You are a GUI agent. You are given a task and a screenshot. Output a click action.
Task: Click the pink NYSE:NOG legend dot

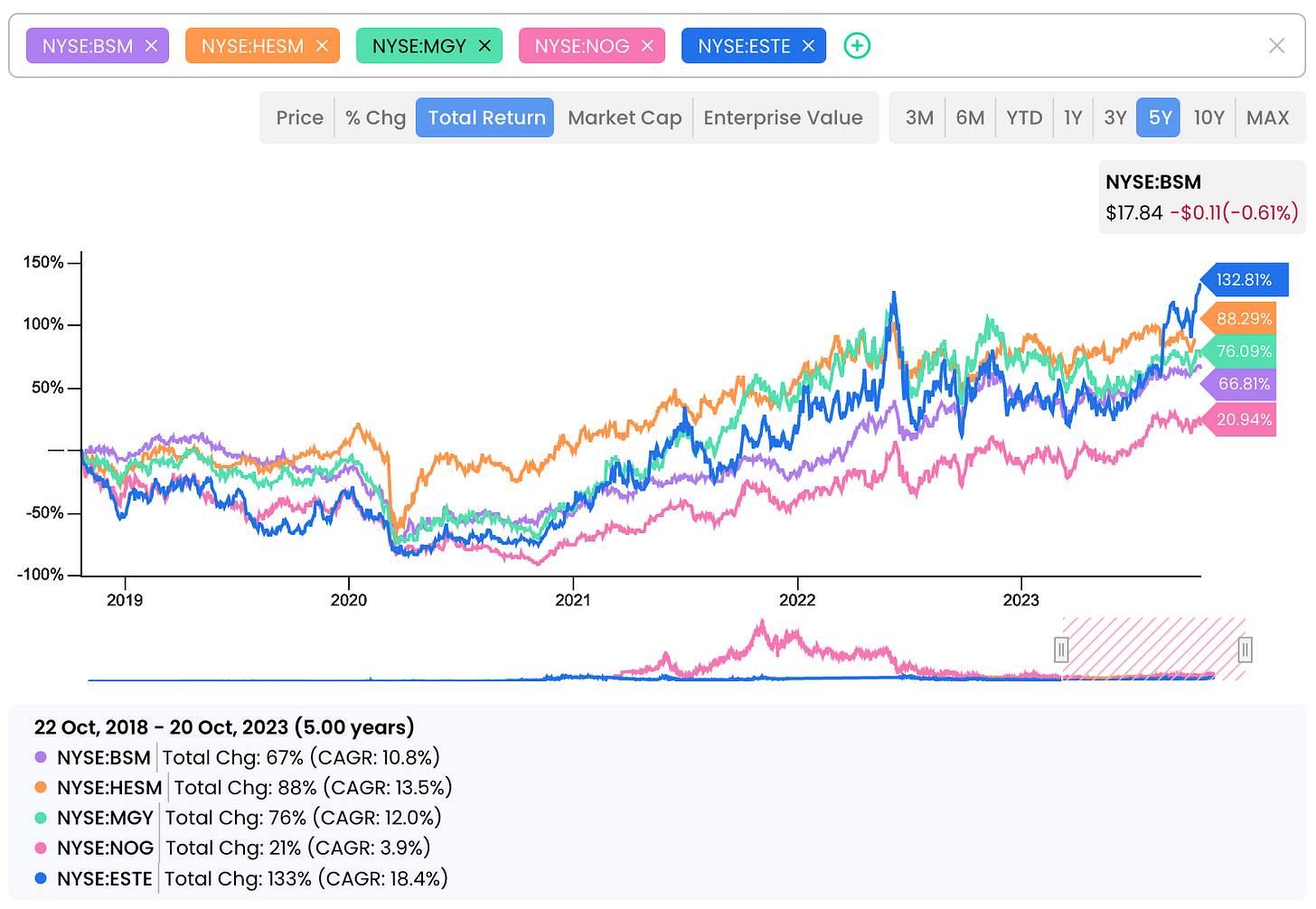click(41, 848)
